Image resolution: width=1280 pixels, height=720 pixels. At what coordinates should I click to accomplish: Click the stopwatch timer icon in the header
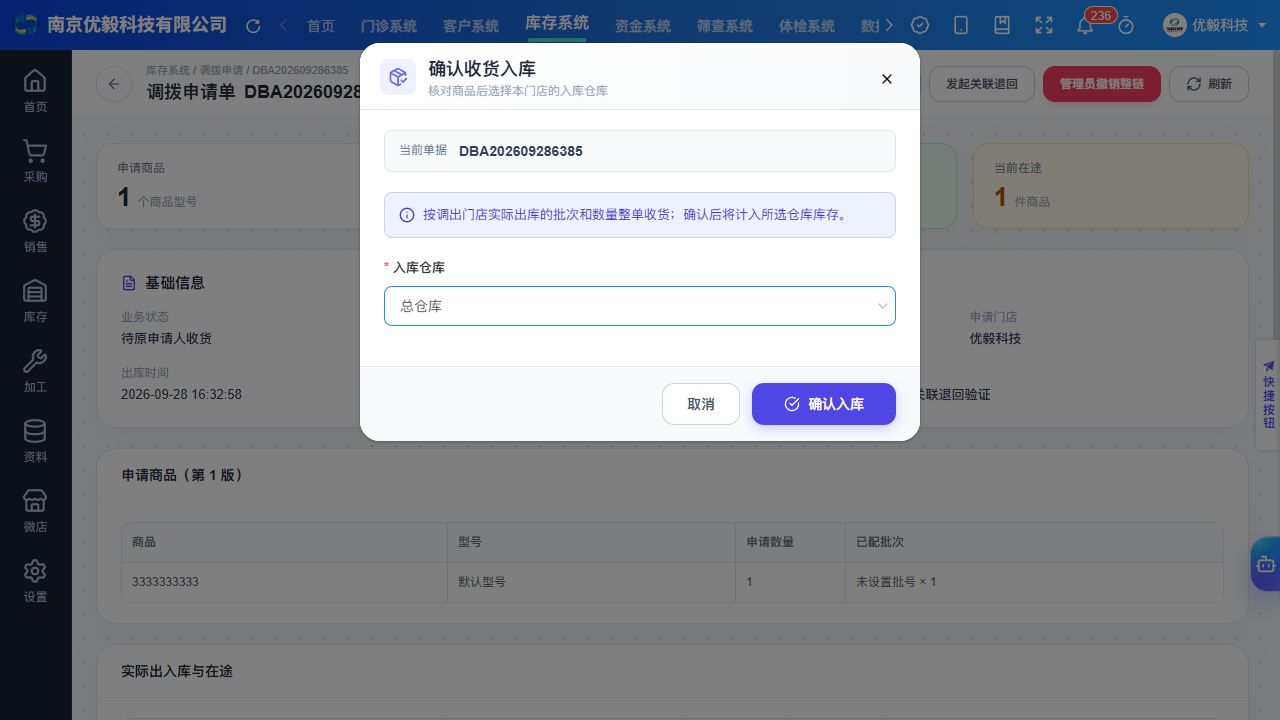pos(1126,26)
